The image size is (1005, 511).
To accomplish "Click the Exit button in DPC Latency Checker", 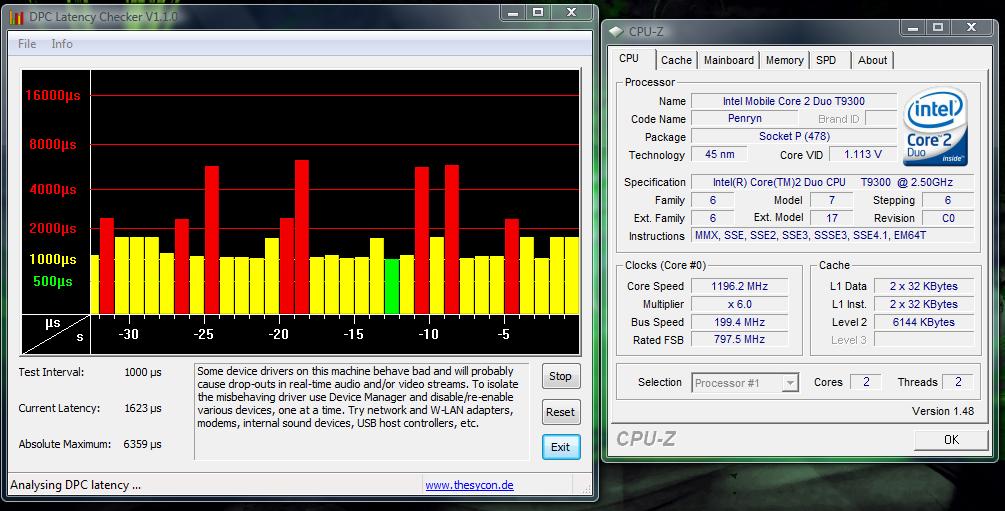I will click(560, 447).
